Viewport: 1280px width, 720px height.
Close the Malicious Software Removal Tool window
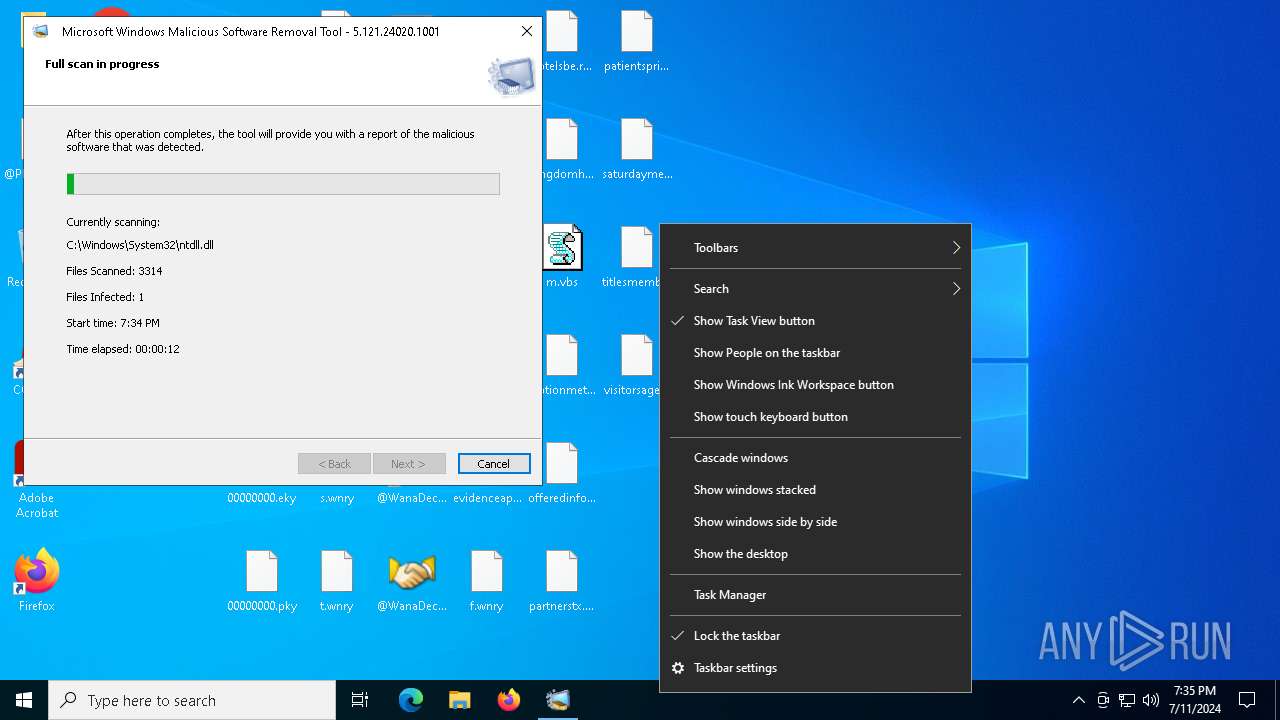[527, 31]
